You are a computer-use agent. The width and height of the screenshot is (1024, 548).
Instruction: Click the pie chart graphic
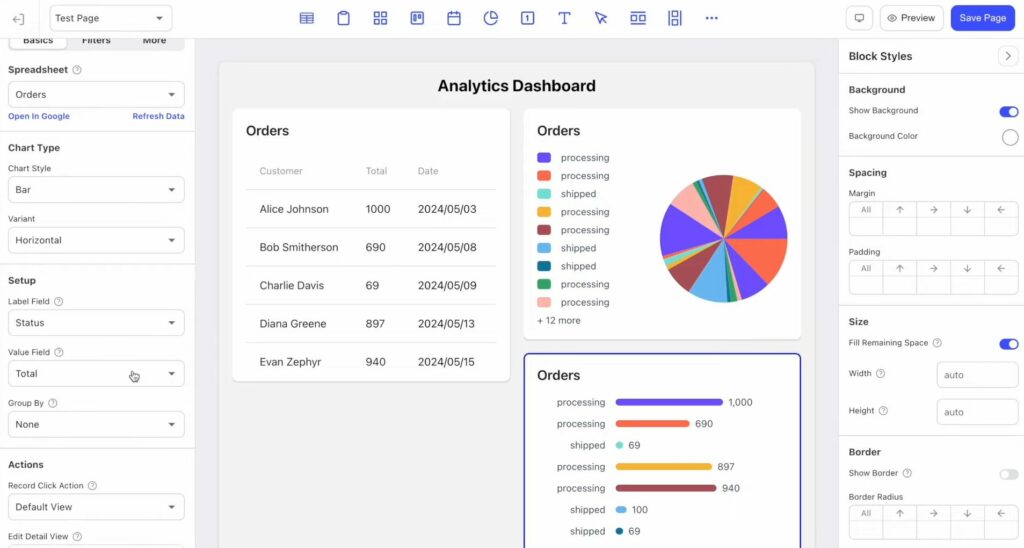[724, 238]
